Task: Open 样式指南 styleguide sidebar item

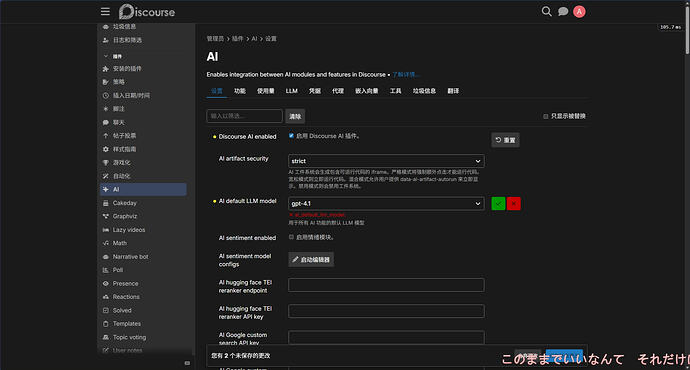Action: (143, 149)
